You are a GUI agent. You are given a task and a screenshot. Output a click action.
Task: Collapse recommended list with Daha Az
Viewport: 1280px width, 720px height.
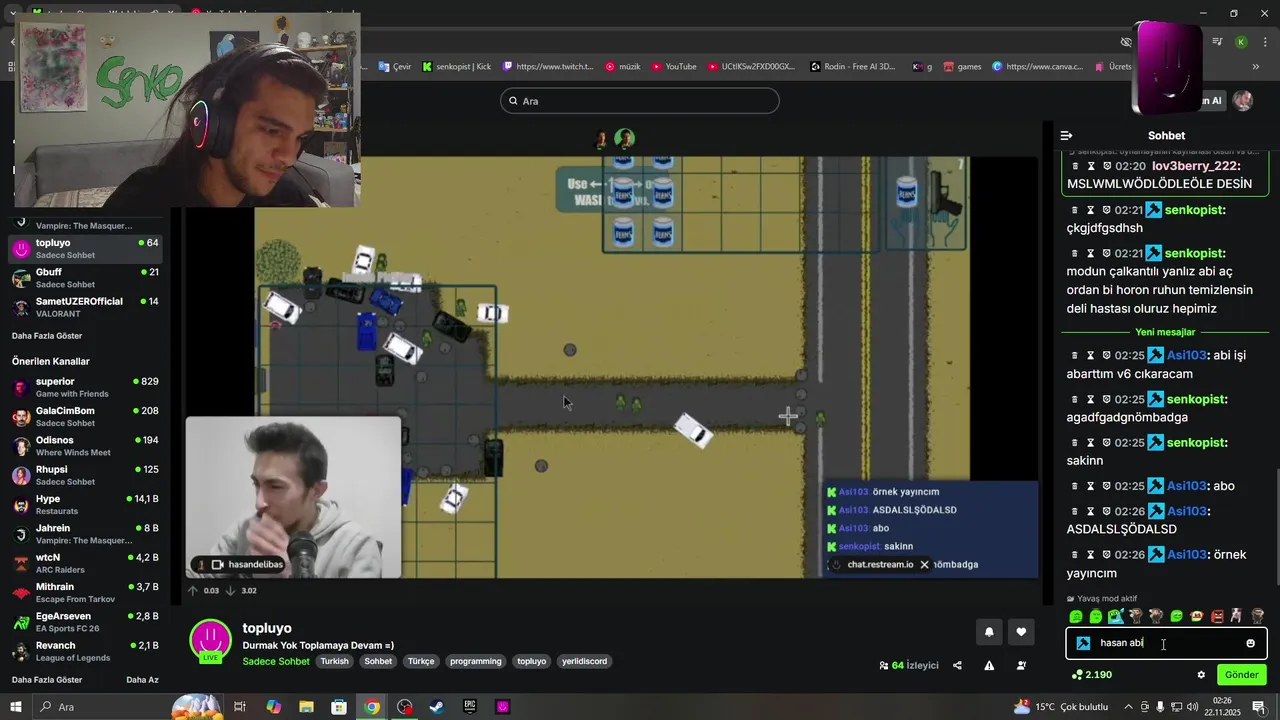pyautogui.click(x=142, y=680)
